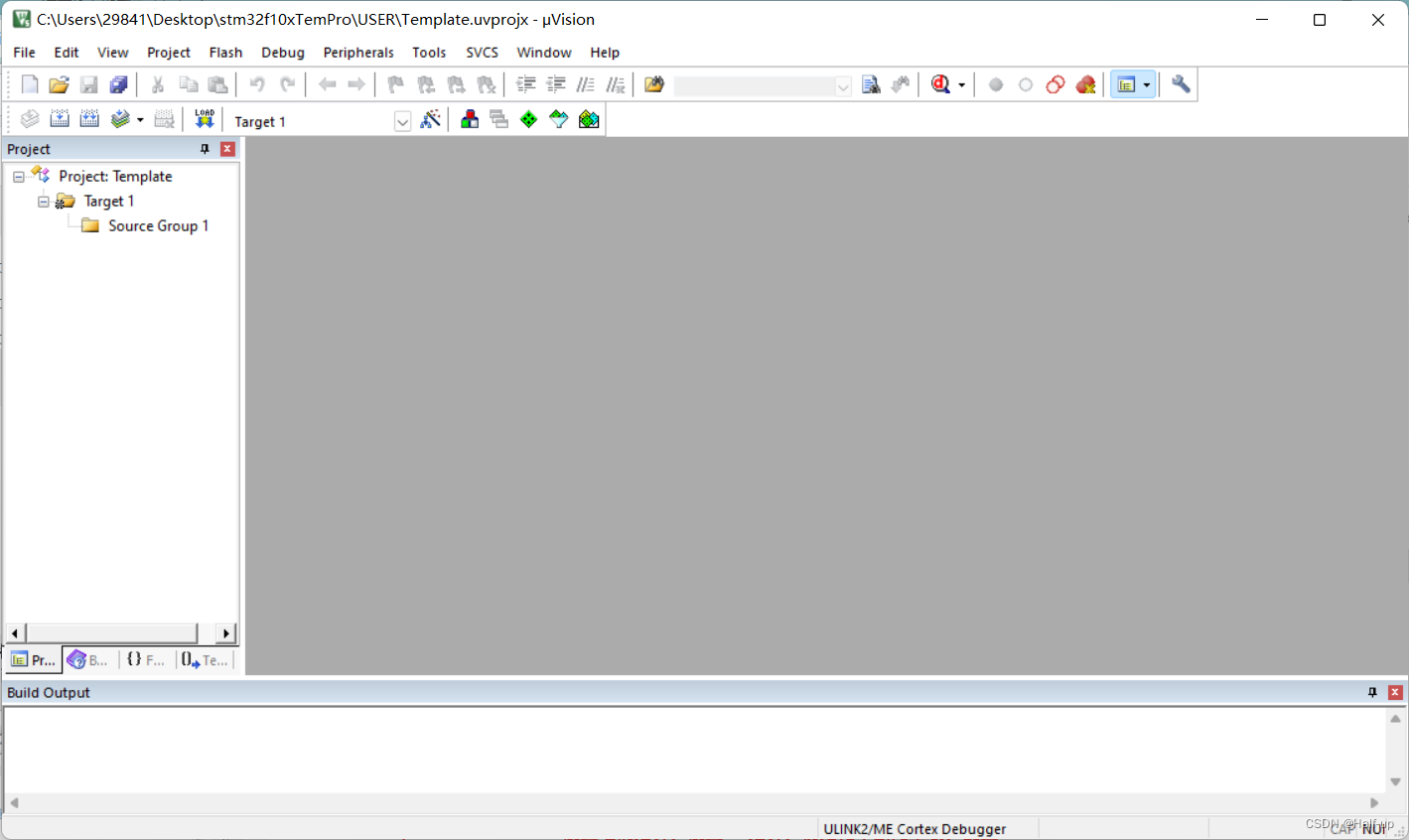Screen dimensions: 1409x840
Task: Click the Copy icon in toolbar
Action: point(188,84)
